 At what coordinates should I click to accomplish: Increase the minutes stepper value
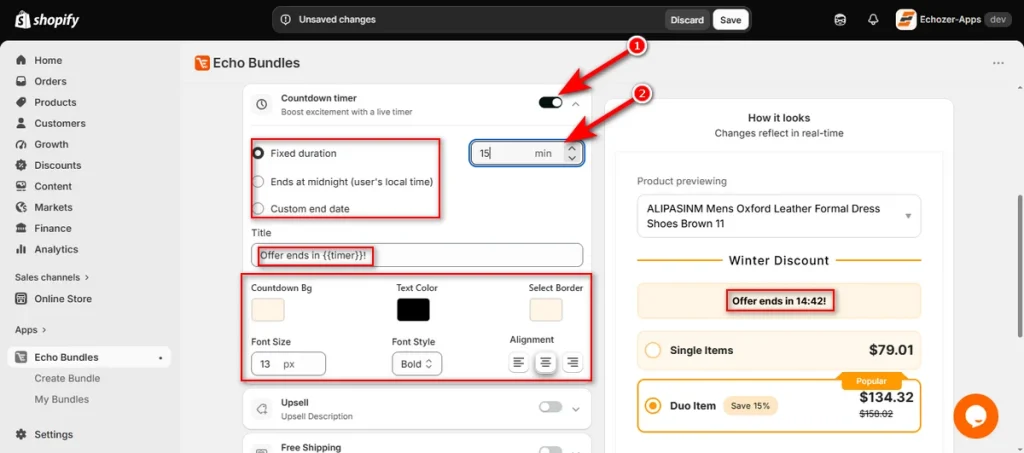(572, 149)
